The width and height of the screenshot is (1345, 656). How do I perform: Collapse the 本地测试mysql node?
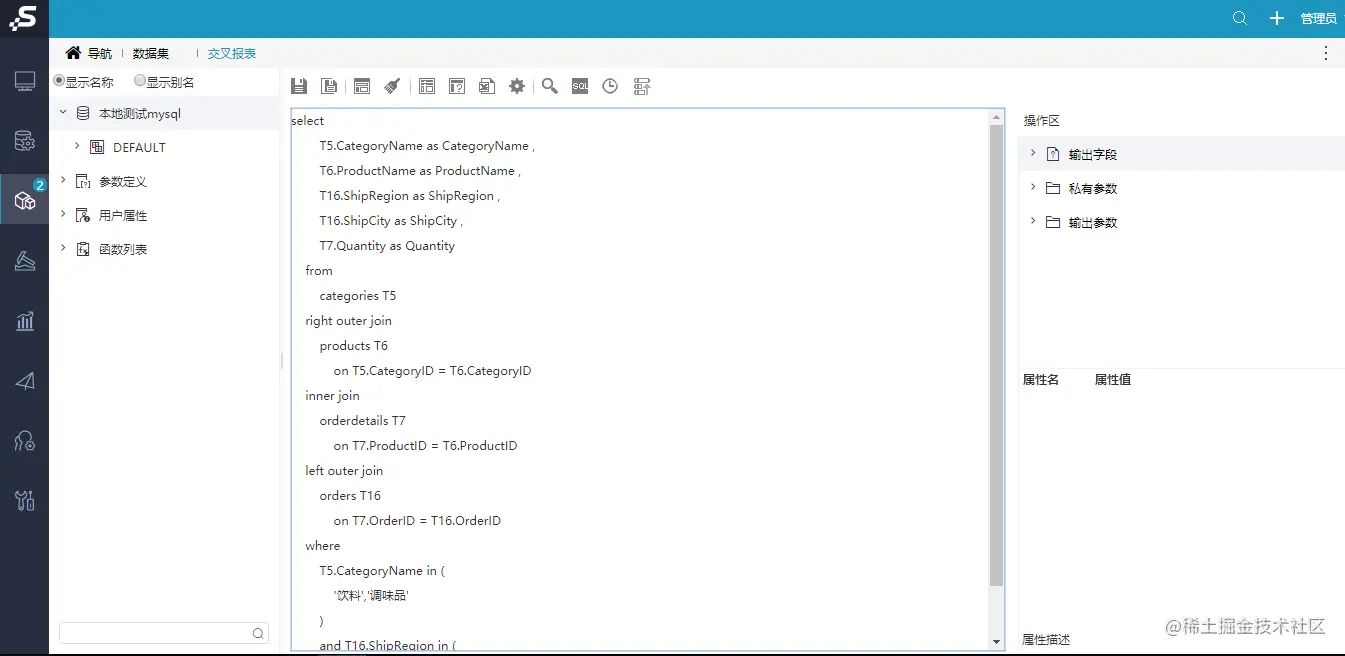[63, 113]
